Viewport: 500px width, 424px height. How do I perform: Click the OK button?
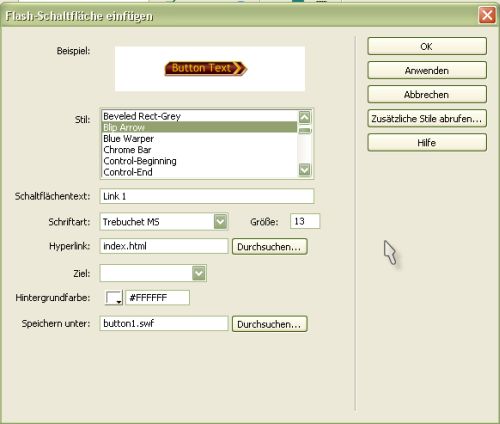pyautogui.click(x=427, y=46)
